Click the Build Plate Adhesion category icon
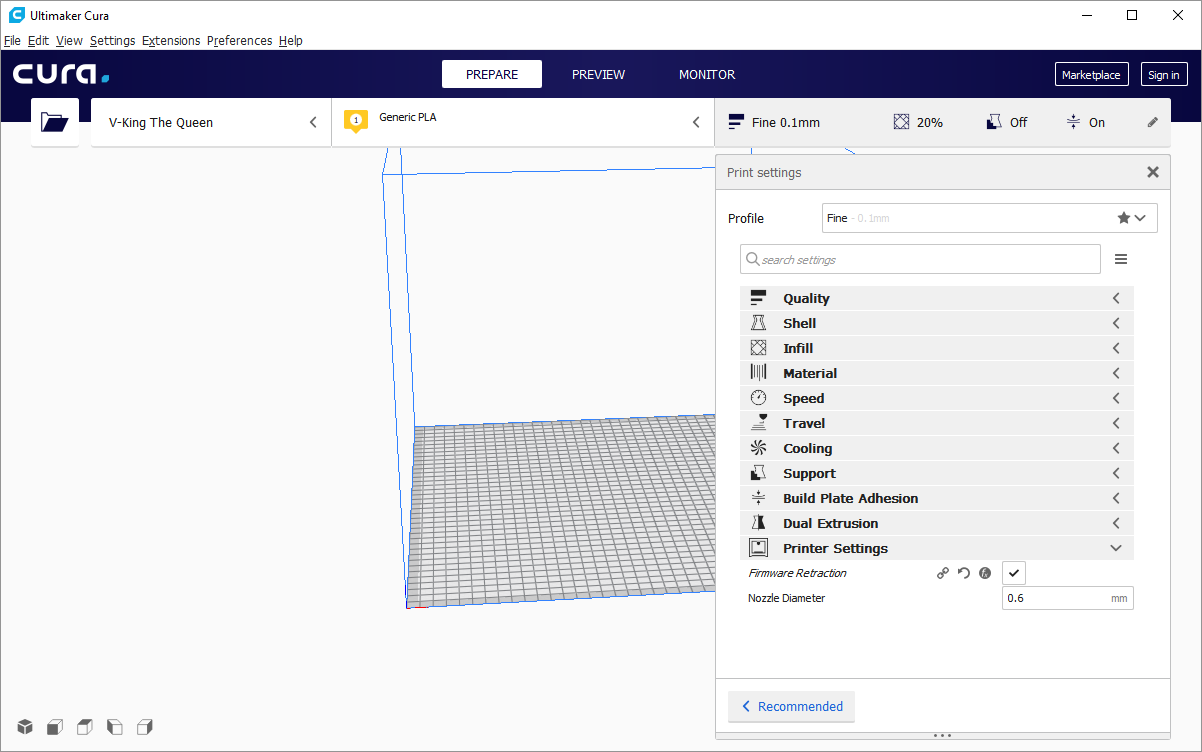The width and height of the screenshot is (1202, 752). coord(758,498)
